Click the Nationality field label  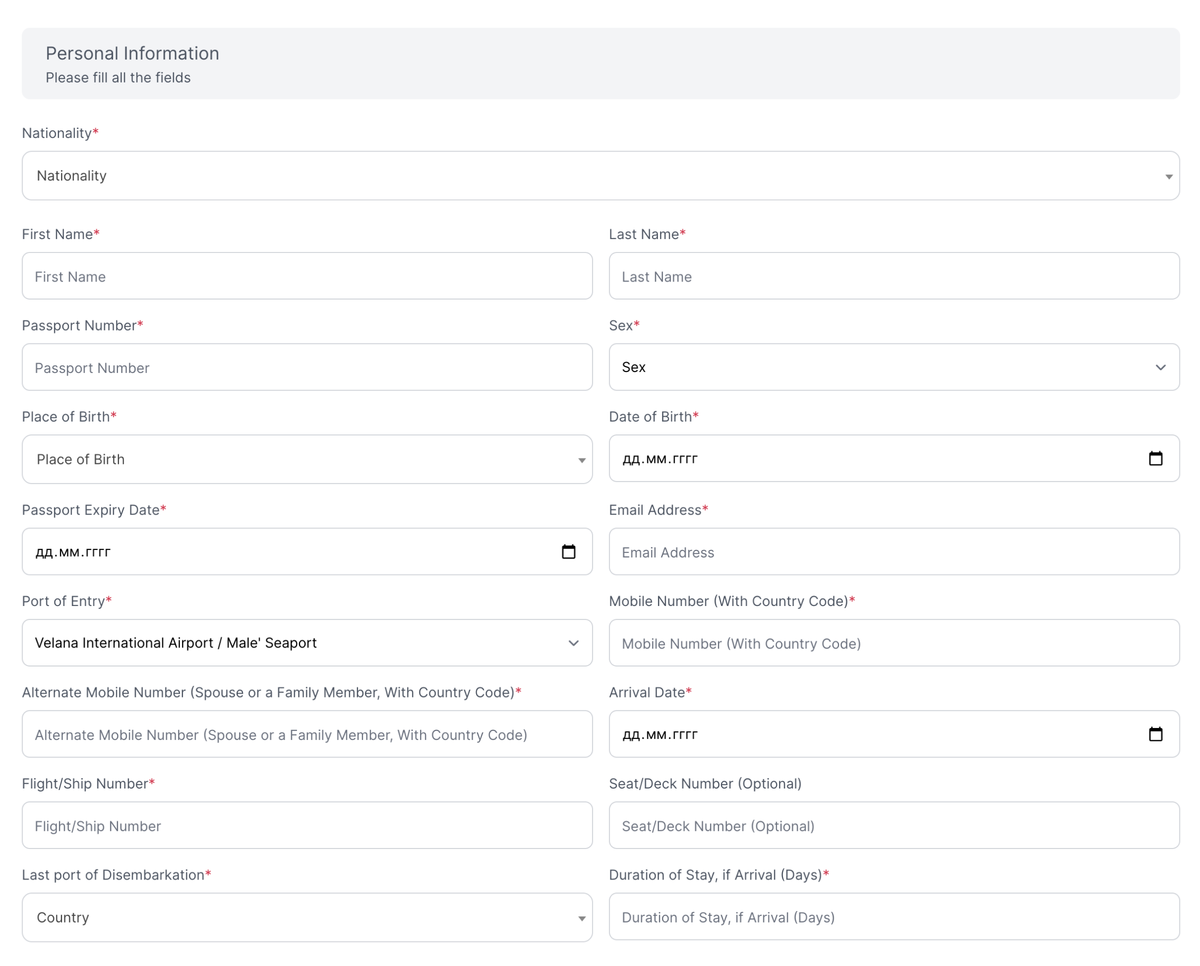(x=60, y=133)
